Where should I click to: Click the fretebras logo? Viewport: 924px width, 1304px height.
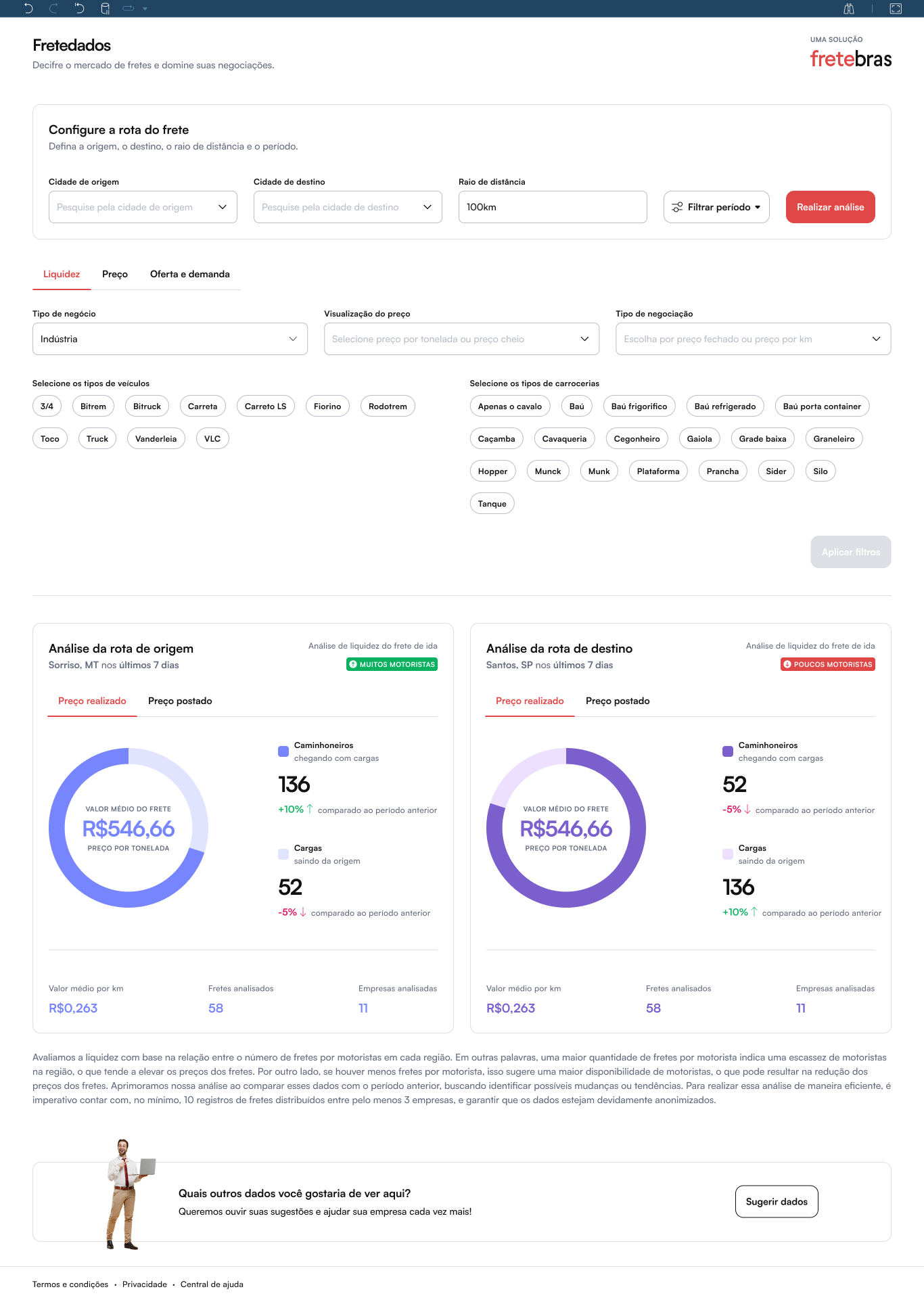click(x=850, y=59)
